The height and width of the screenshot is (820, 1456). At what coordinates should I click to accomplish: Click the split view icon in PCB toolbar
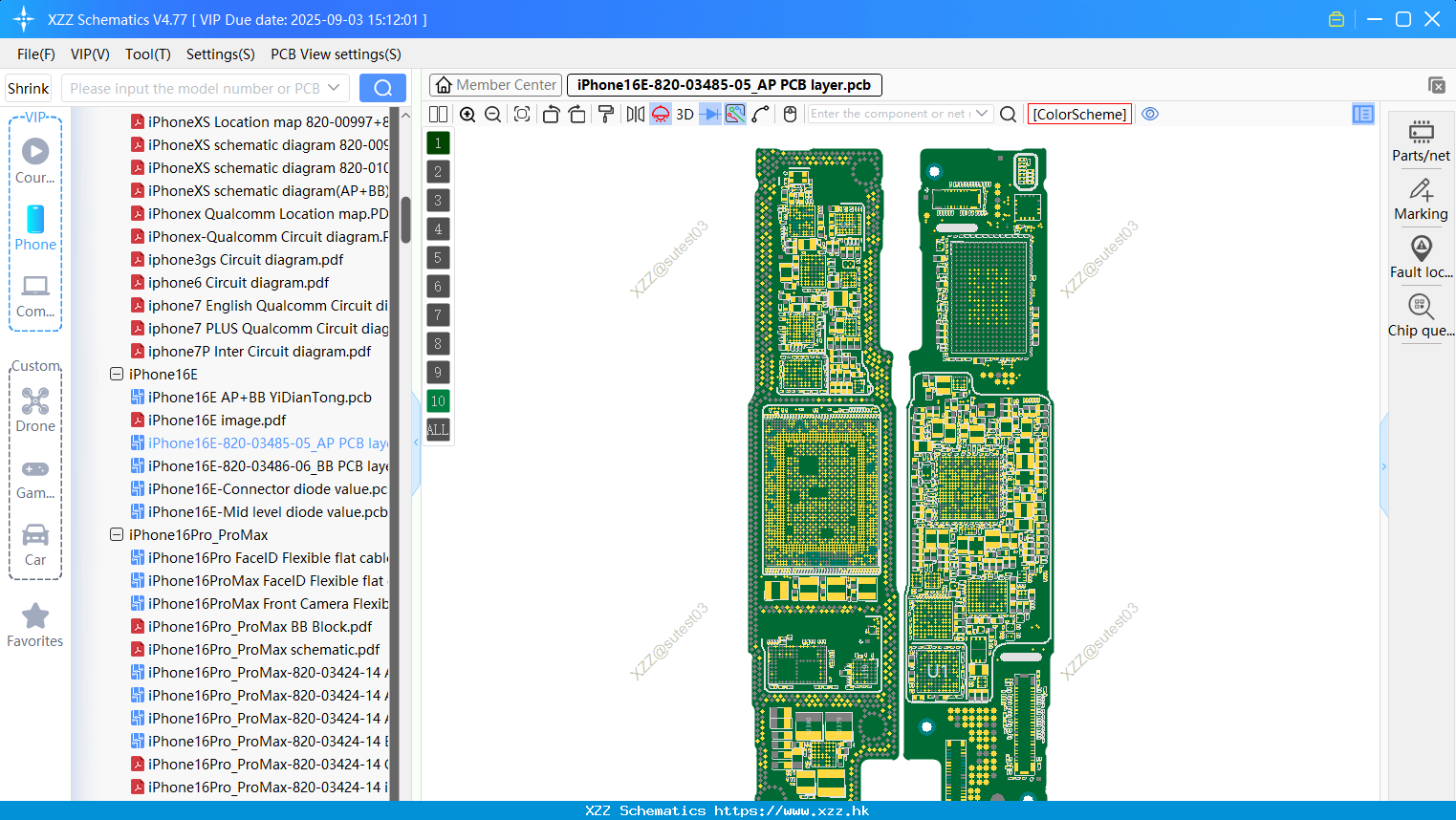[x=438, y=114]
